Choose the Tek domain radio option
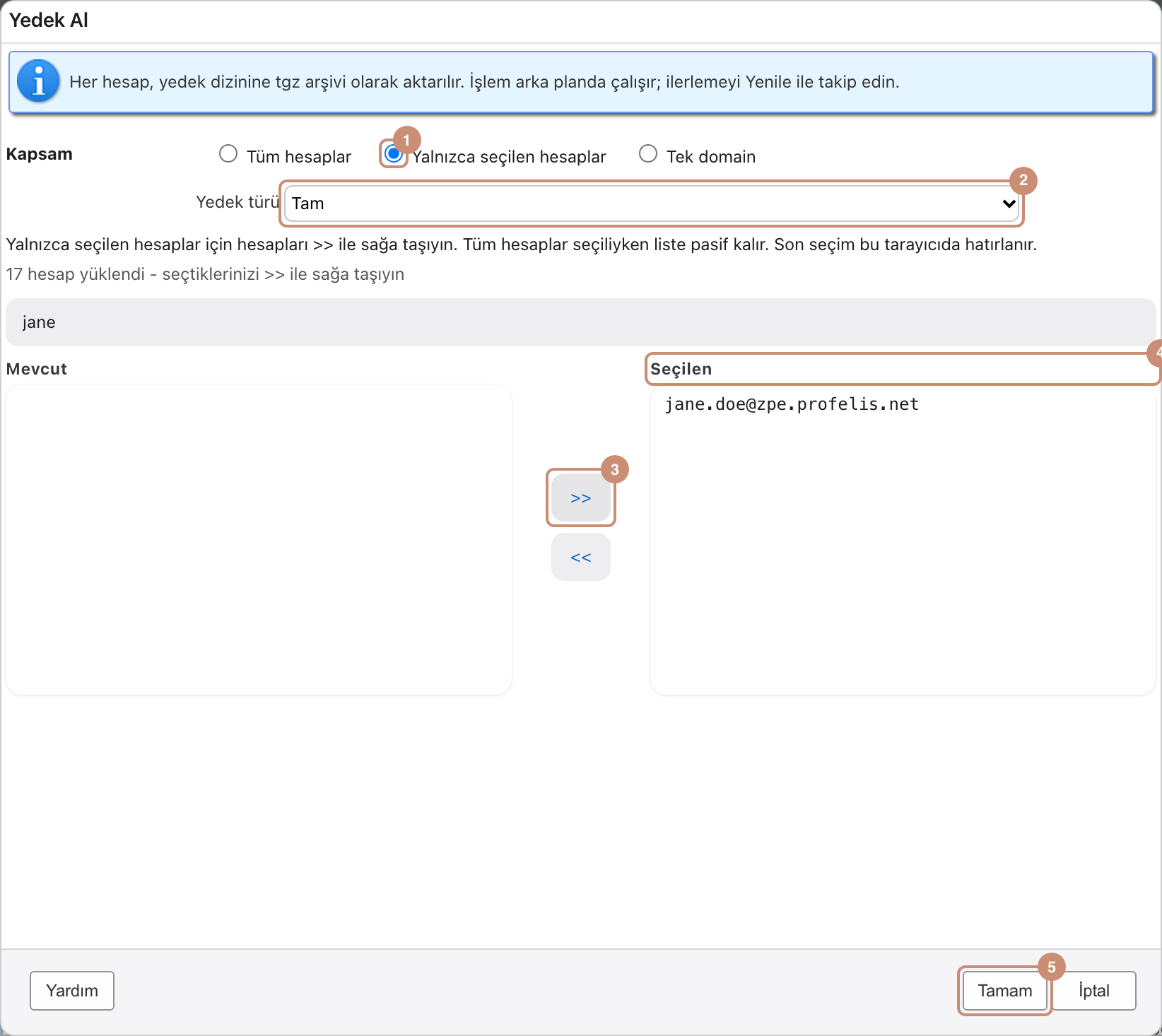The height and width of the screenshot is (1036, 1162). pyautogui.click(x=648, y=154)
